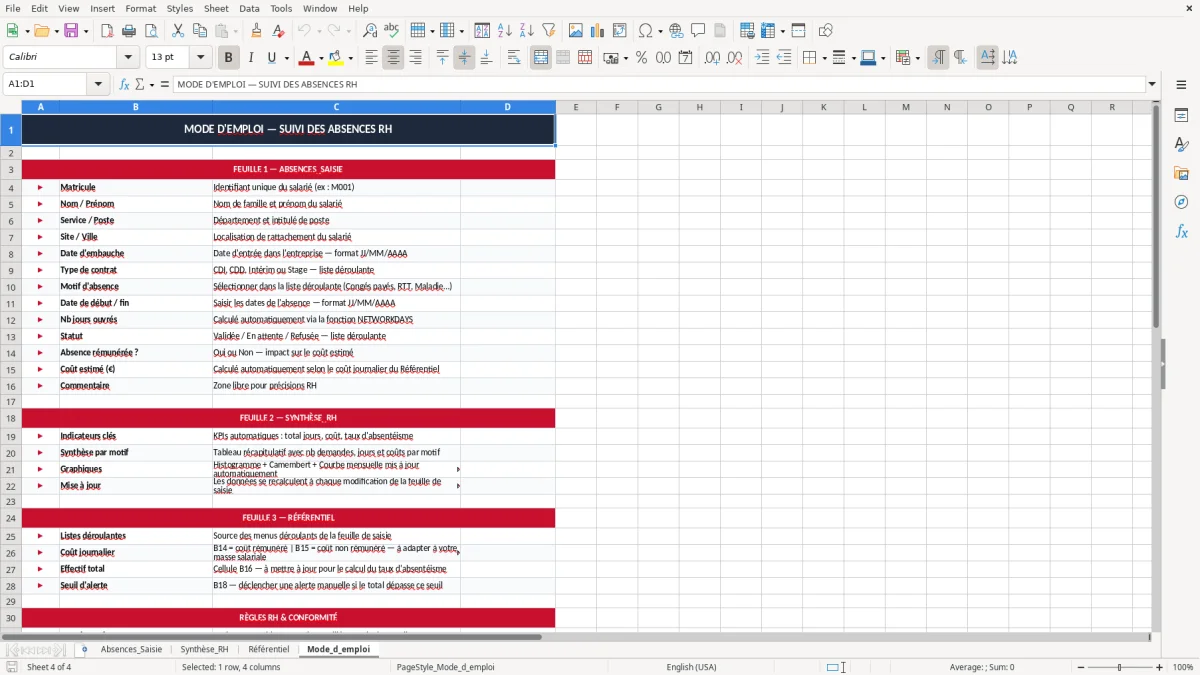Open the Data menu
1200x675 pixels.
tap(249, 8)
